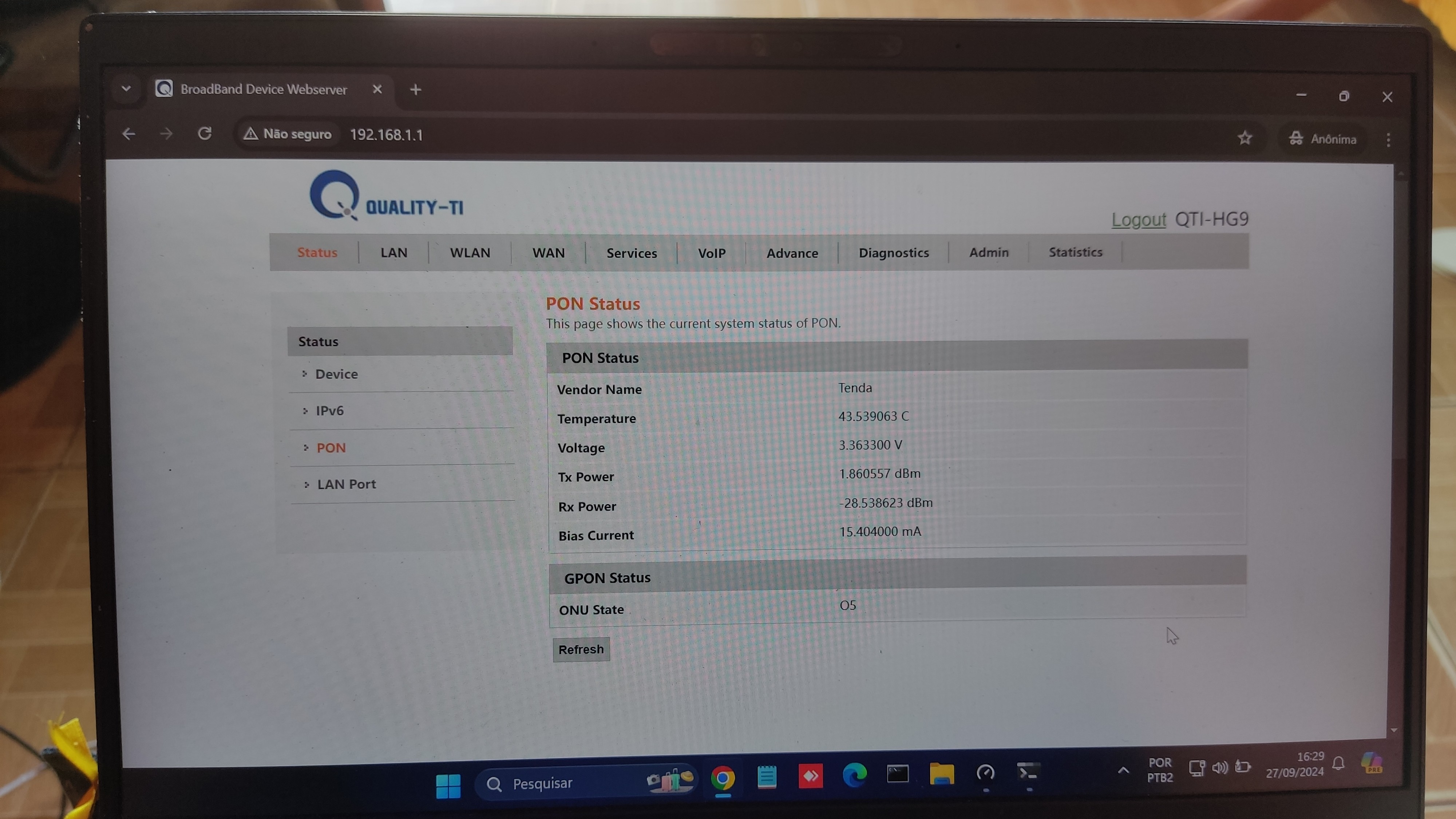Viewport: 1456px width, 819px height.
Task: Switch to the WLAN tab
Action: point(470,253)
